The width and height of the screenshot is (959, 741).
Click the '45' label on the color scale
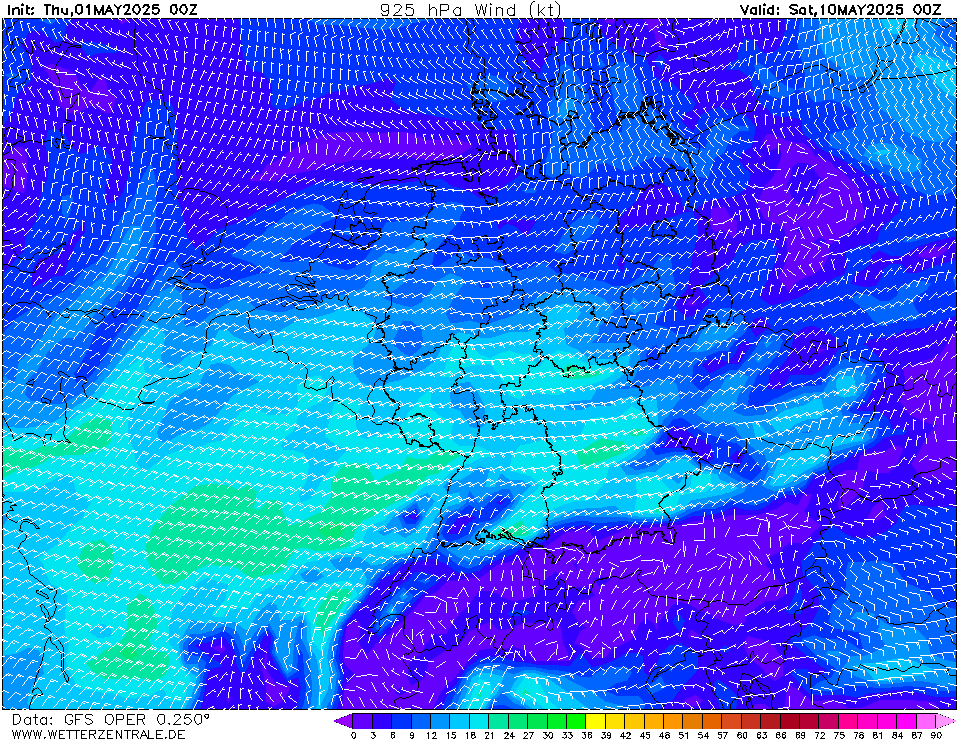pyautogui.click(x=645, y=735)
